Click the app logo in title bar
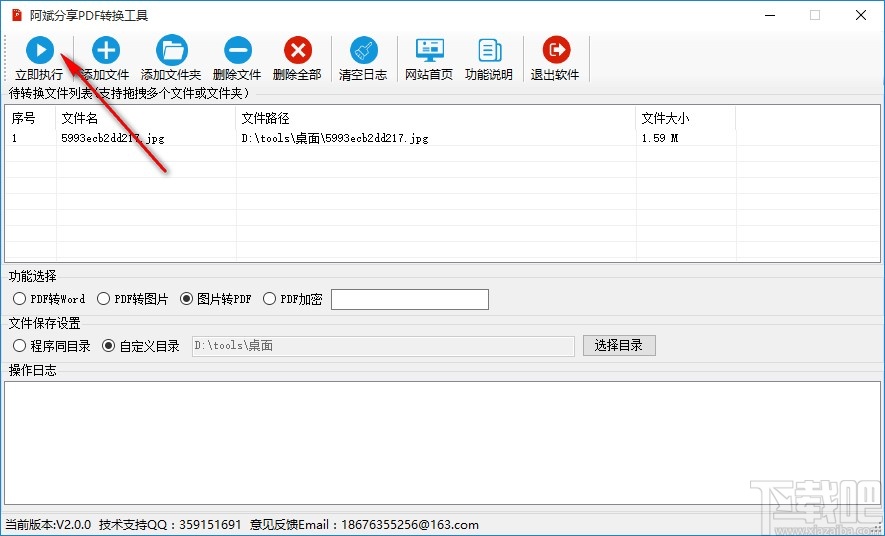This screenshot has width=885, height=536. pos(17,15)
